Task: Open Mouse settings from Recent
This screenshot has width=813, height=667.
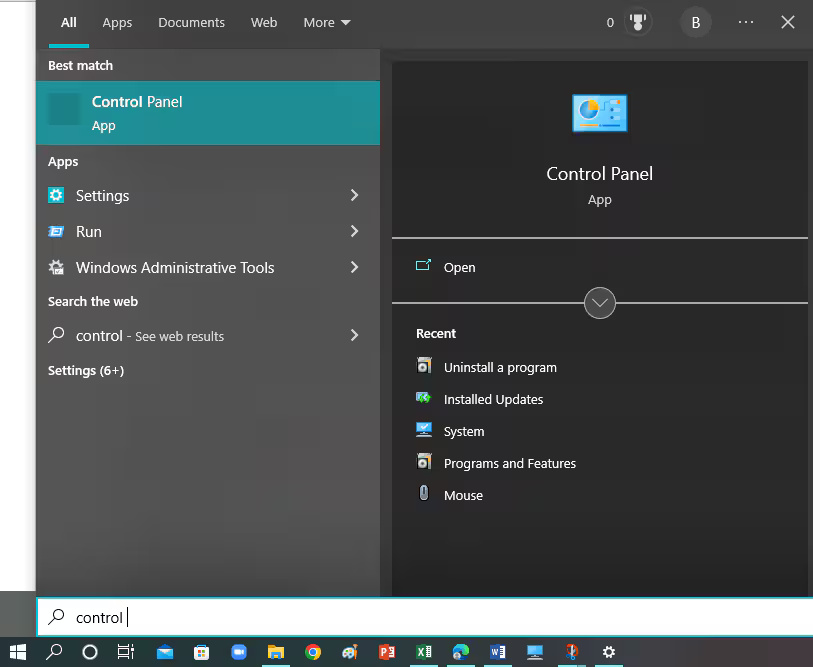Action: (x=463, y=495)
